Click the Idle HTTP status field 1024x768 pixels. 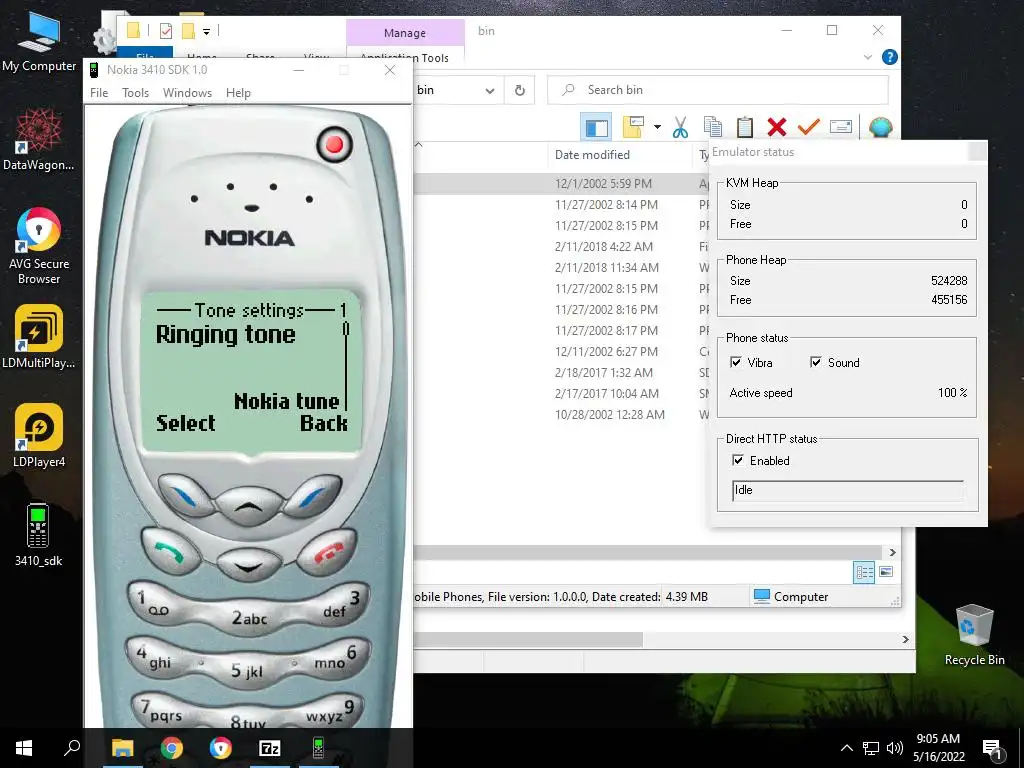[x=848, y=490]
